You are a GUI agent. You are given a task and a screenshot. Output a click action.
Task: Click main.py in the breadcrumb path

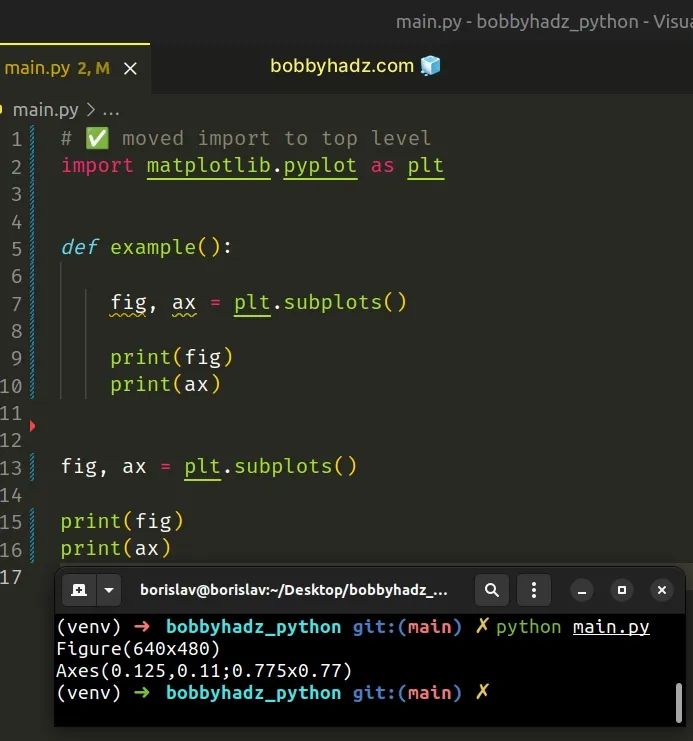pyautogui.click(x=45, y=110)
